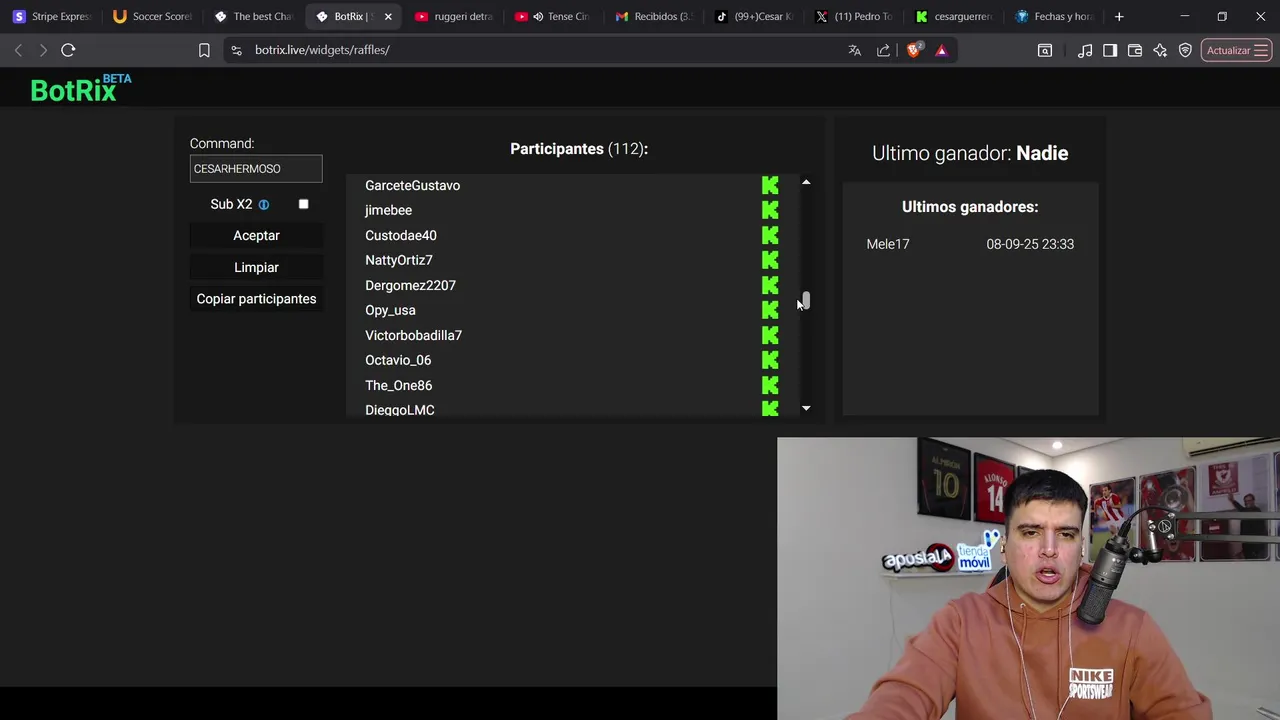This screenshot has height=720, width=1280.
Task: Select participant jimebee
Action: point(388,210)
